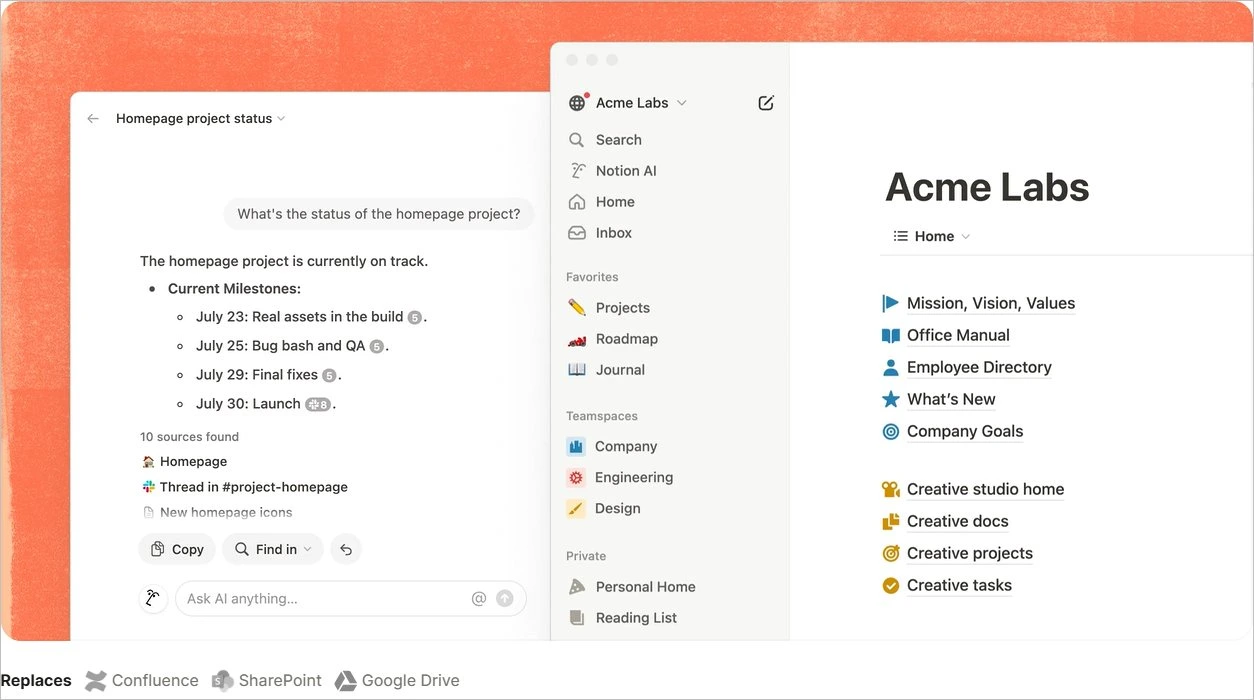
Task: Click the citation badge after July 23 milestone
Action: (414, 317)
